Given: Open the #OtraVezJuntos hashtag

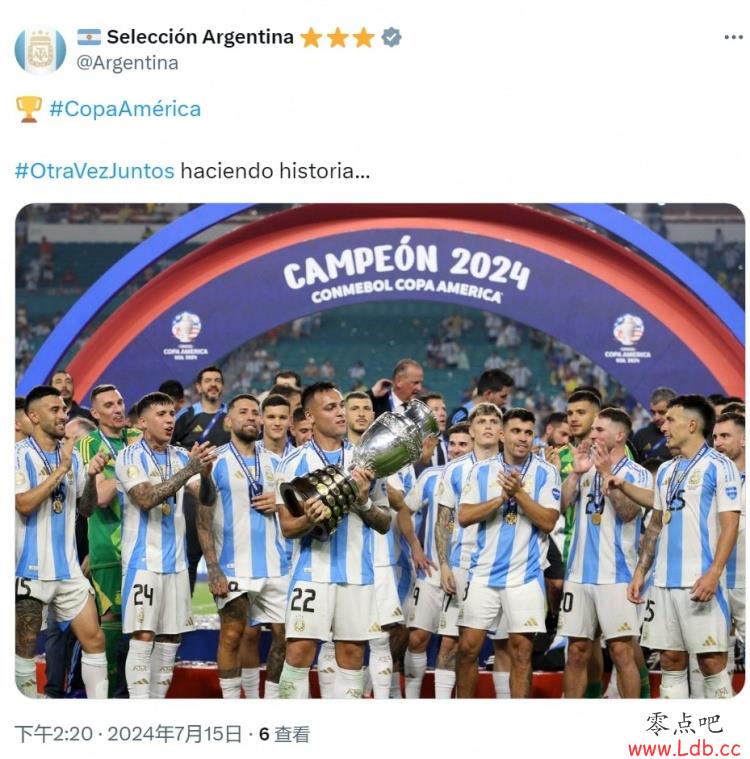Looking at the screenshot, I should [94, 171].
